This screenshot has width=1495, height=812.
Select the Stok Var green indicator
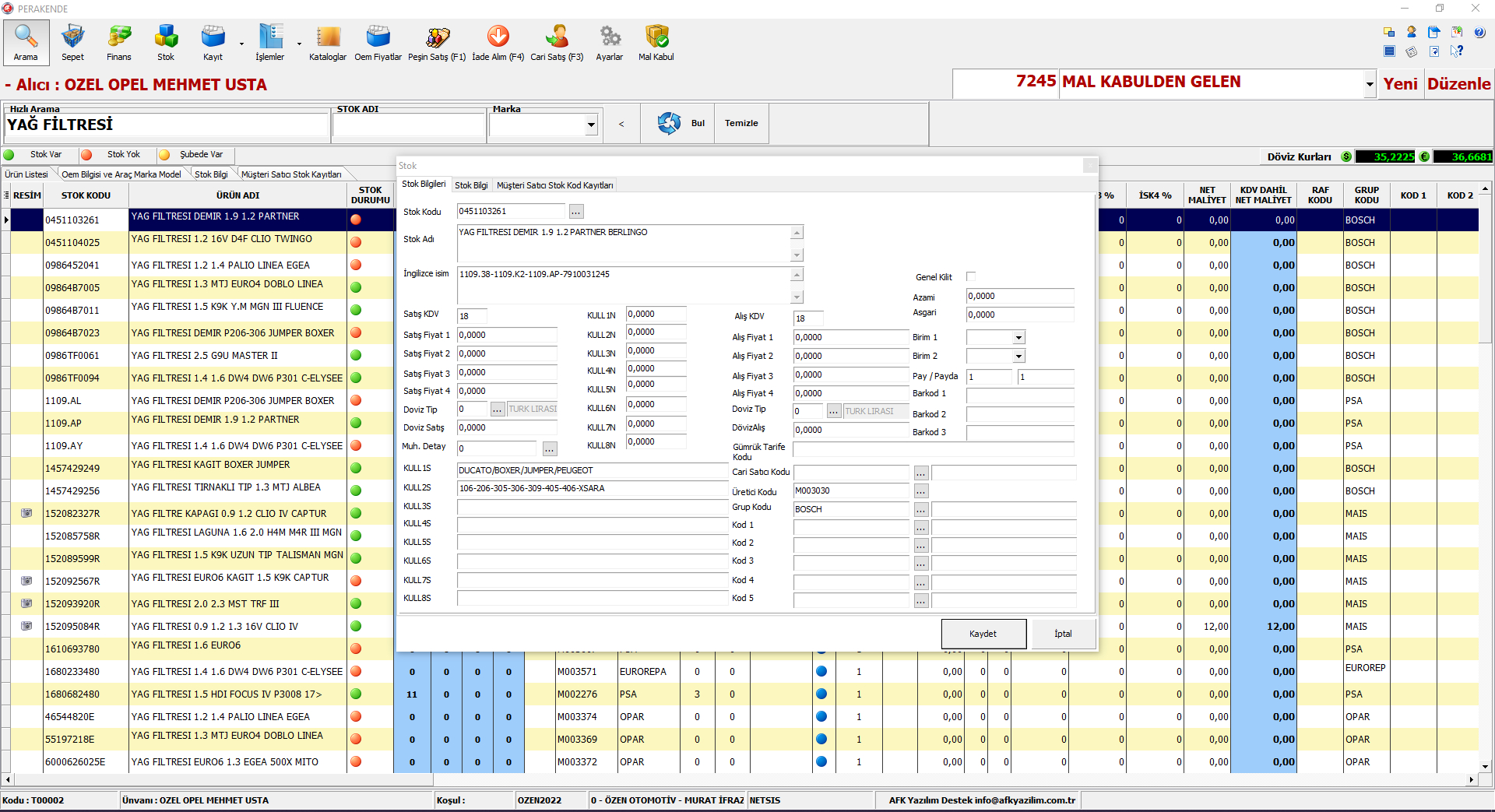9,155
